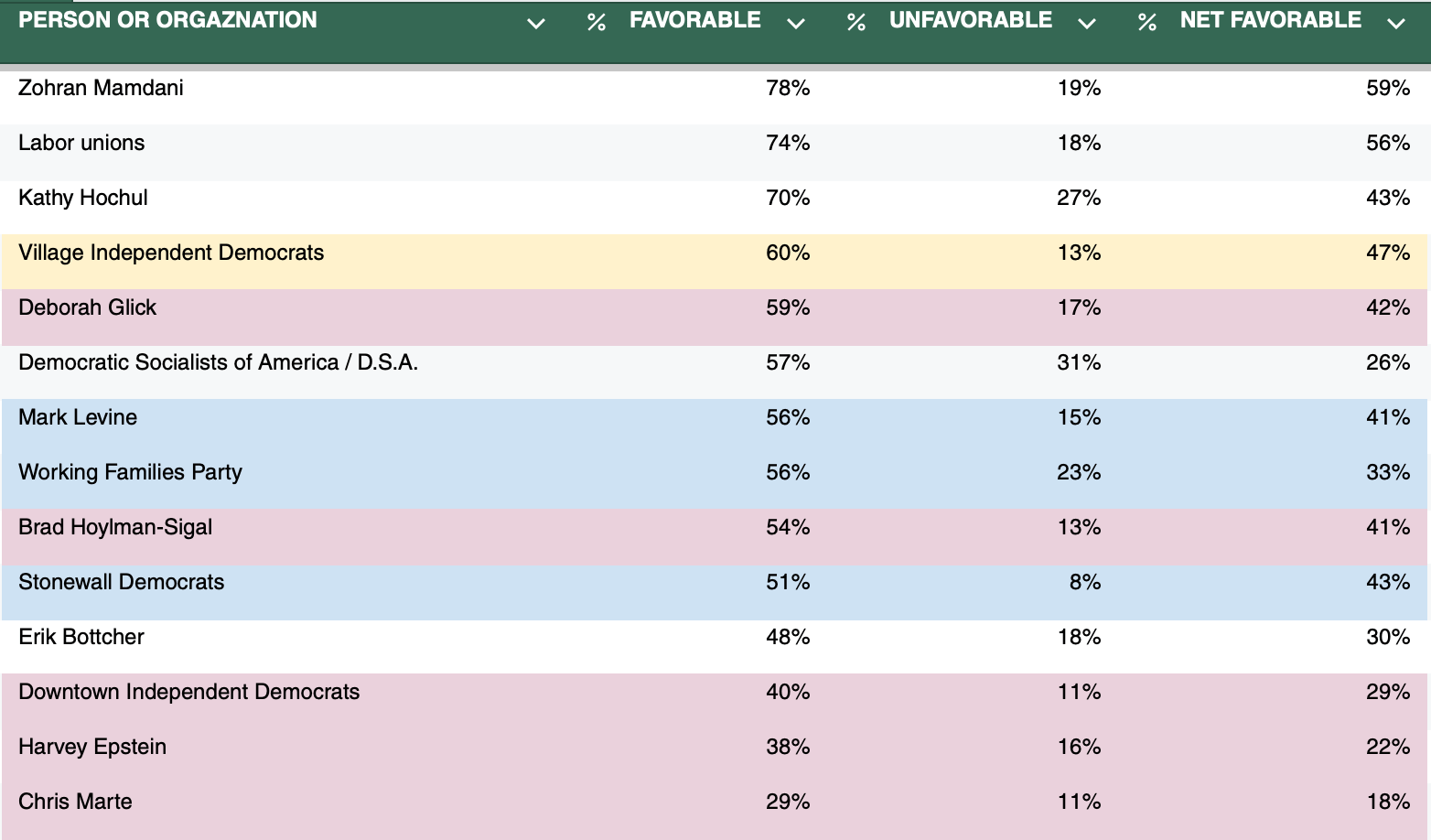This screenshot has width=1431, height=840.
Task: Click Kathy Hochul's 70% favorable cell
Action: click(x=788, y=198)
